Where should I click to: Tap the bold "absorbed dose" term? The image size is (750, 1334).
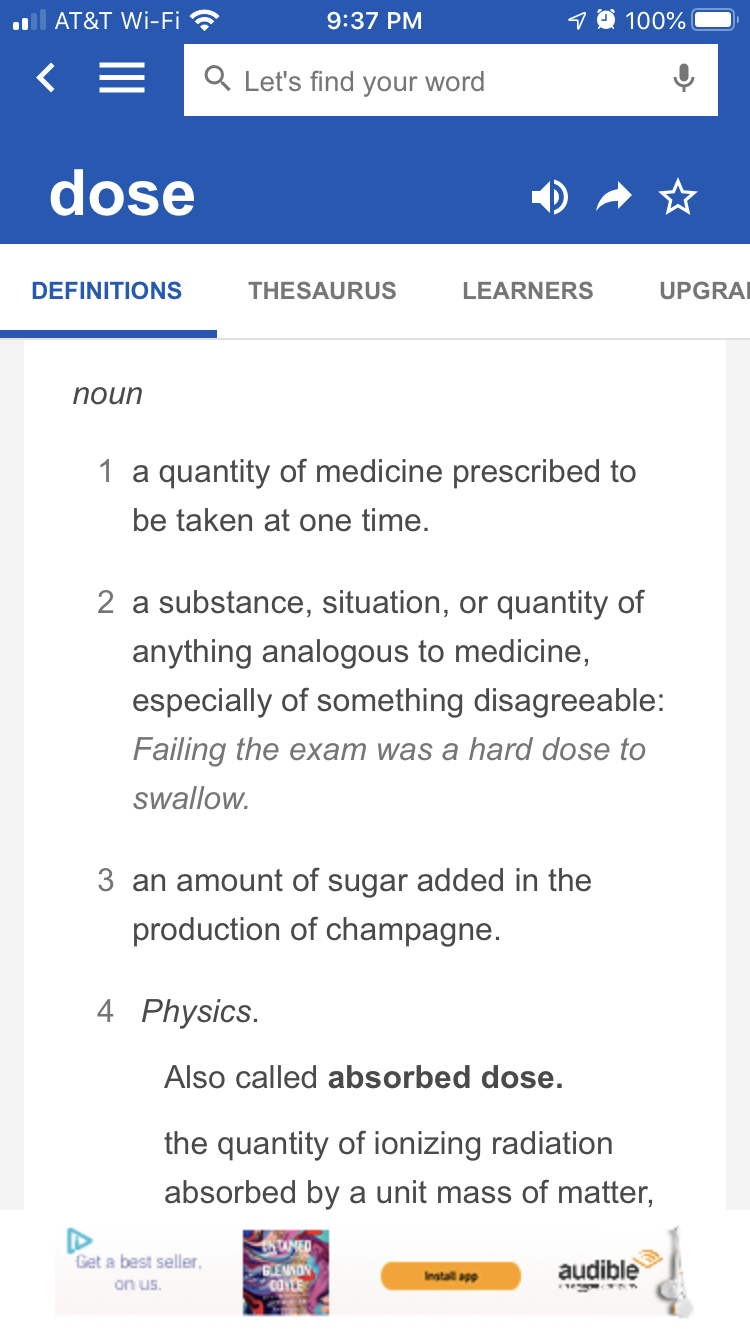tap(445, 1077)
